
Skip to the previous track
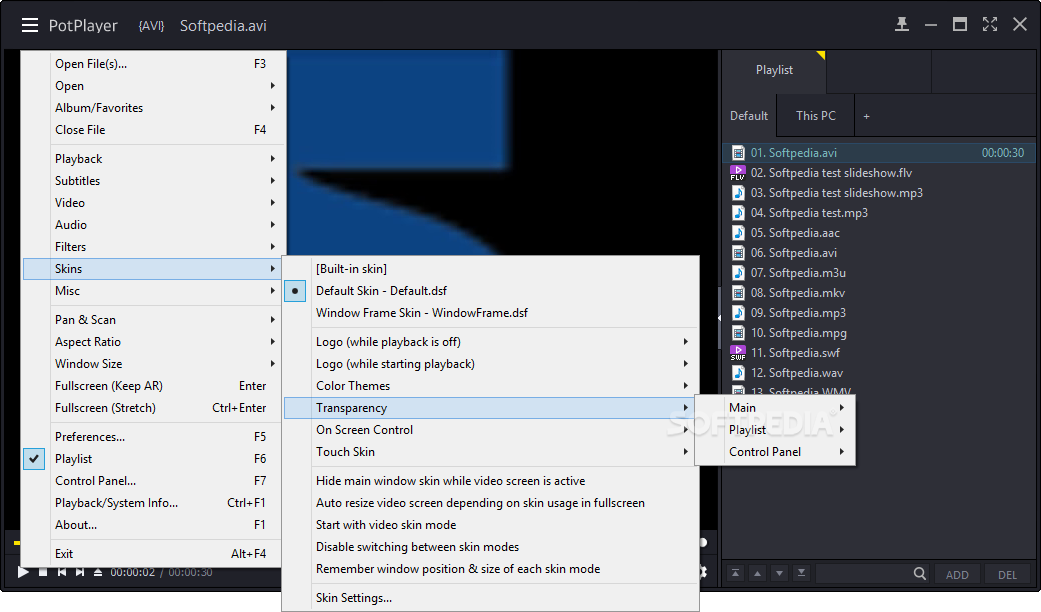[62, 572]
